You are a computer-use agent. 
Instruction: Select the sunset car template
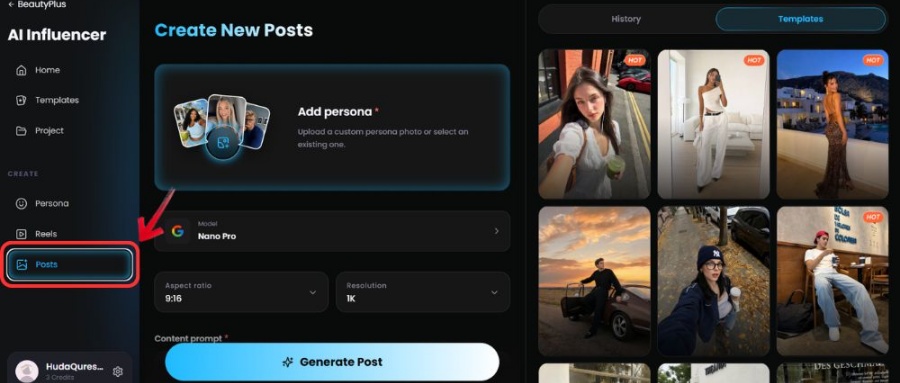tap(594, 281)
